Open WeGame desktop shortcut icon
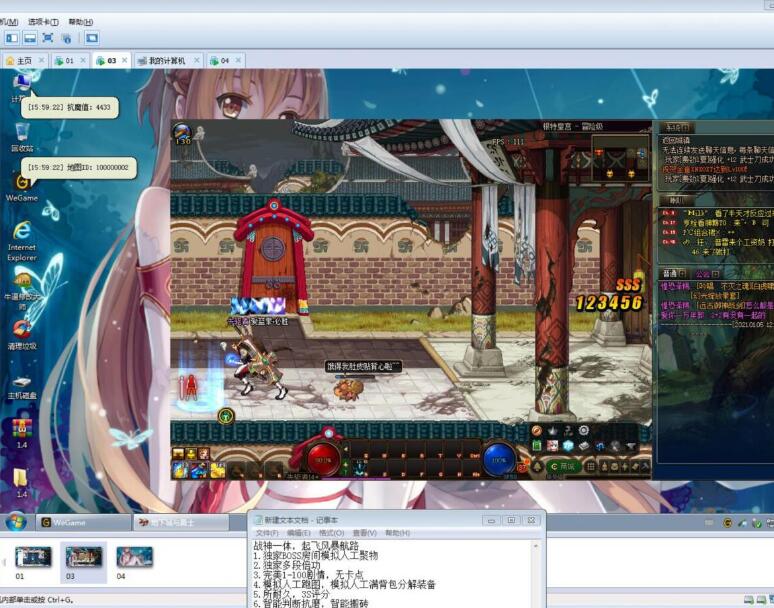Viewport: 774px width, 608px height. (x=22, y=187)
